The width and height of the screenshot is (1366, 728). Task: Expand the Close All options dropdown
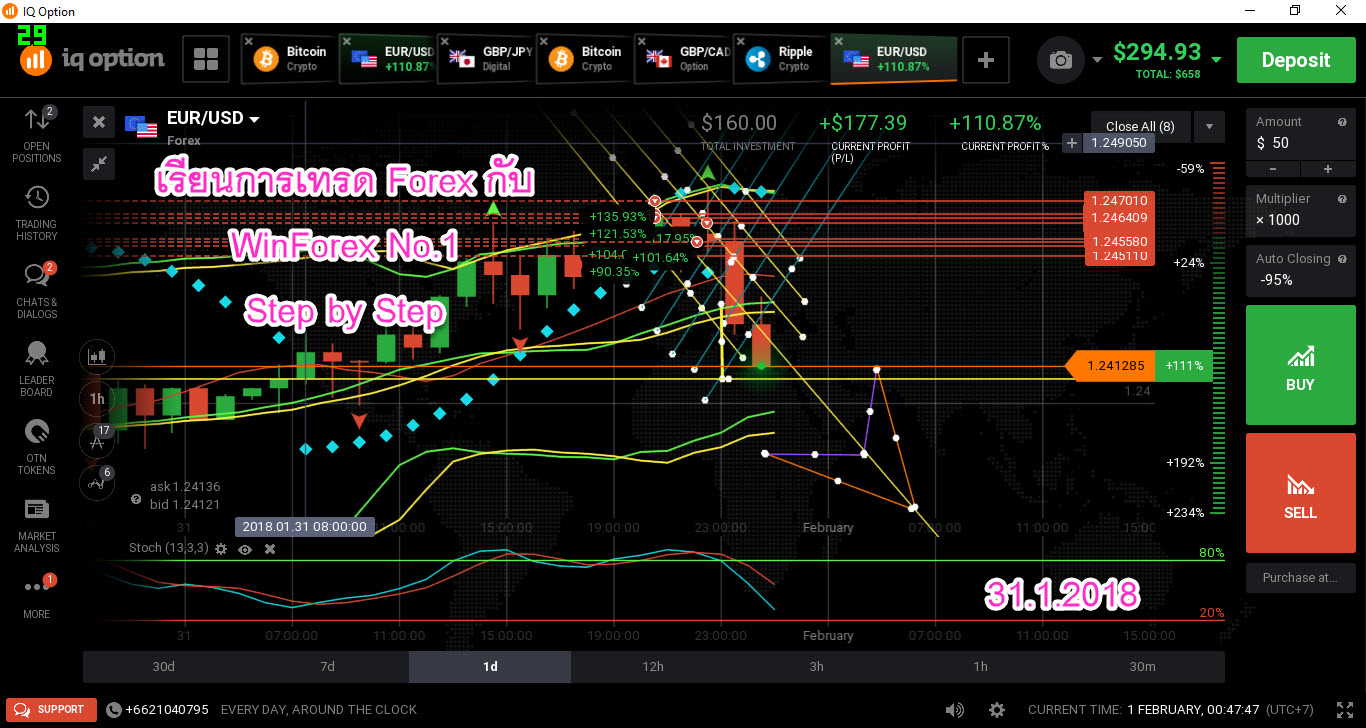tap(1209, 126)
